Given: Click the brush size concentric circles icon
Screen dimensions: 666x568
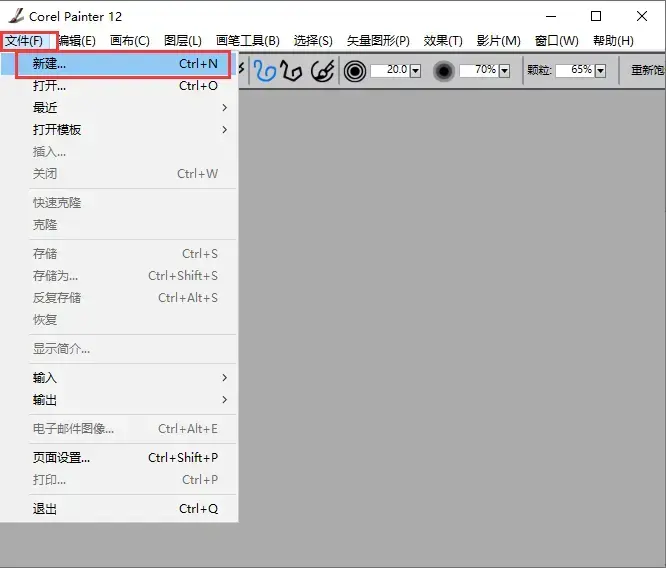Looking at the screenshot, I should 355,71.
